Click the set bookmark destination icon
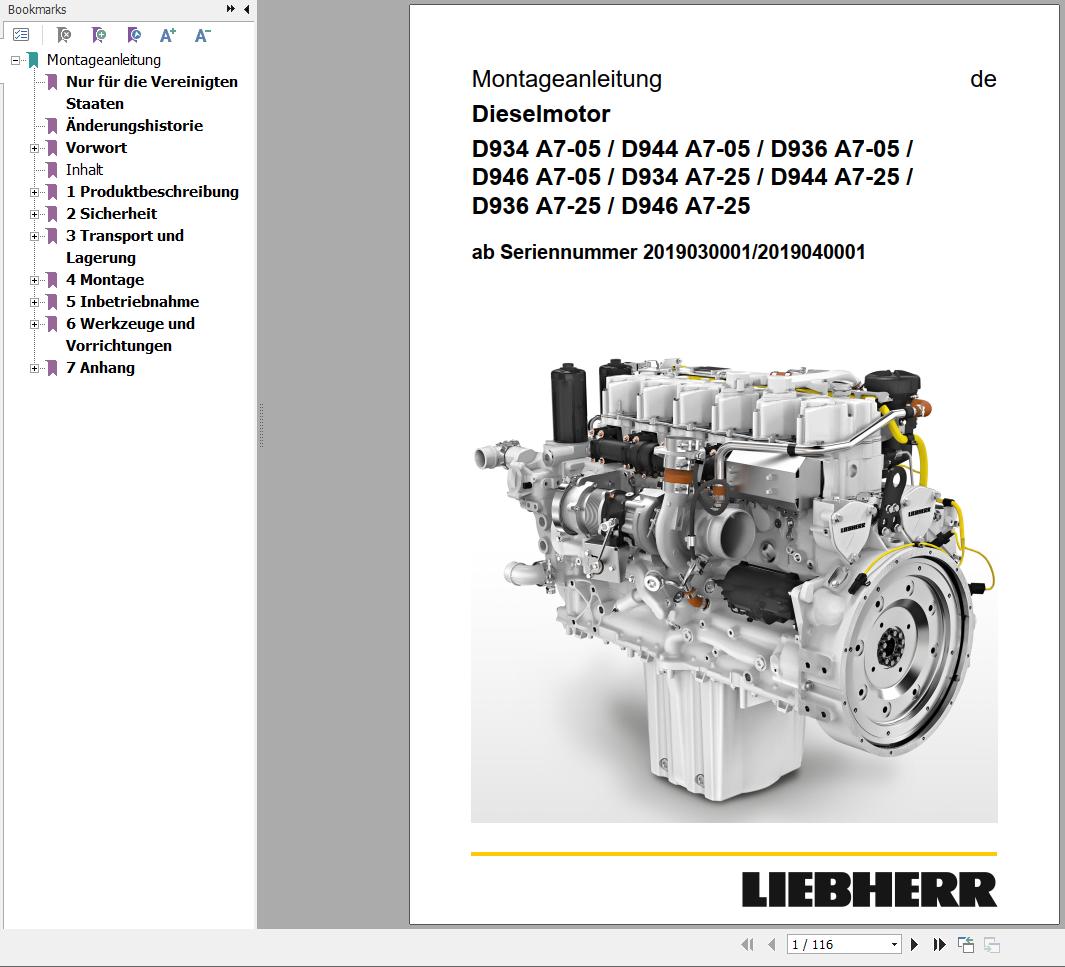This screenshot has height=967, width=1065. [134, 35]
